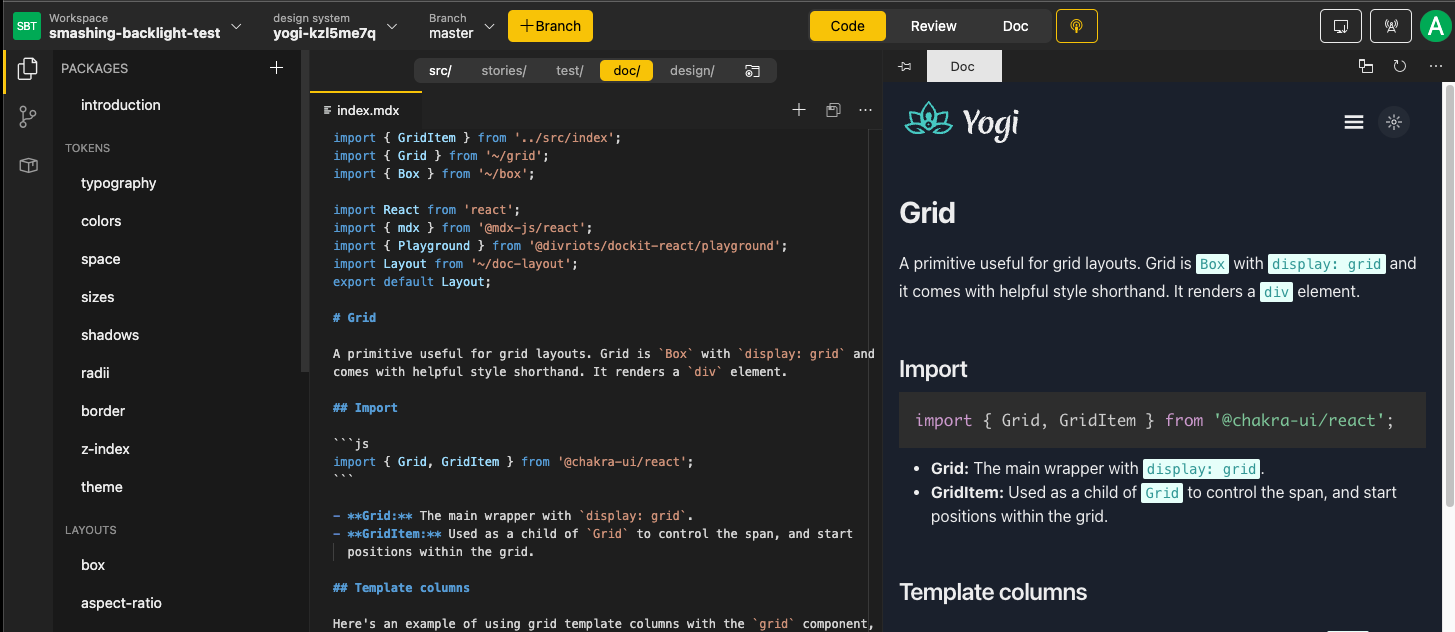Select the design/ folder tab

click(692, 71)
